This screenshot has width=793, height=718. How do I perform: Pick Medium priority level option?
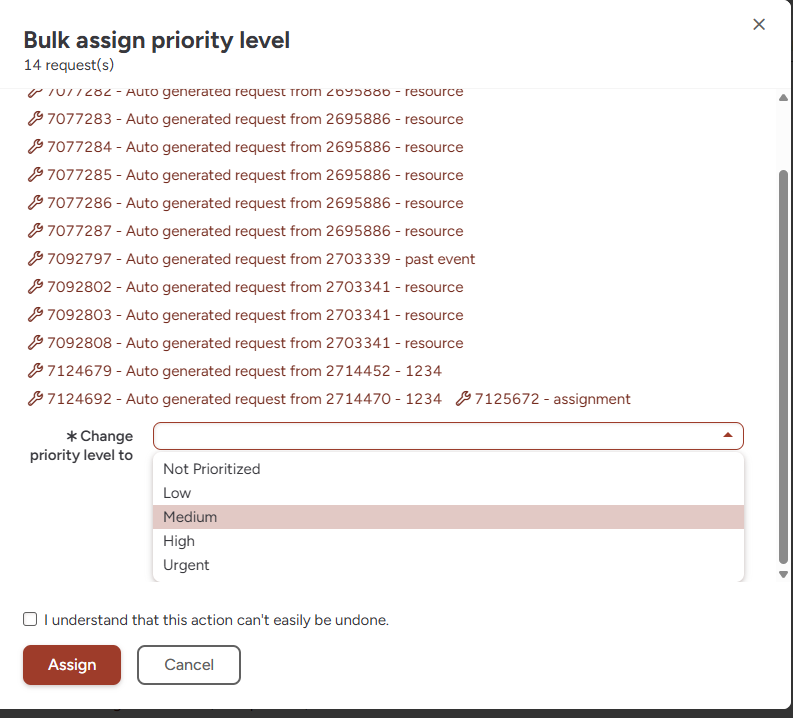pyautogui.click(x=190, y=517)
